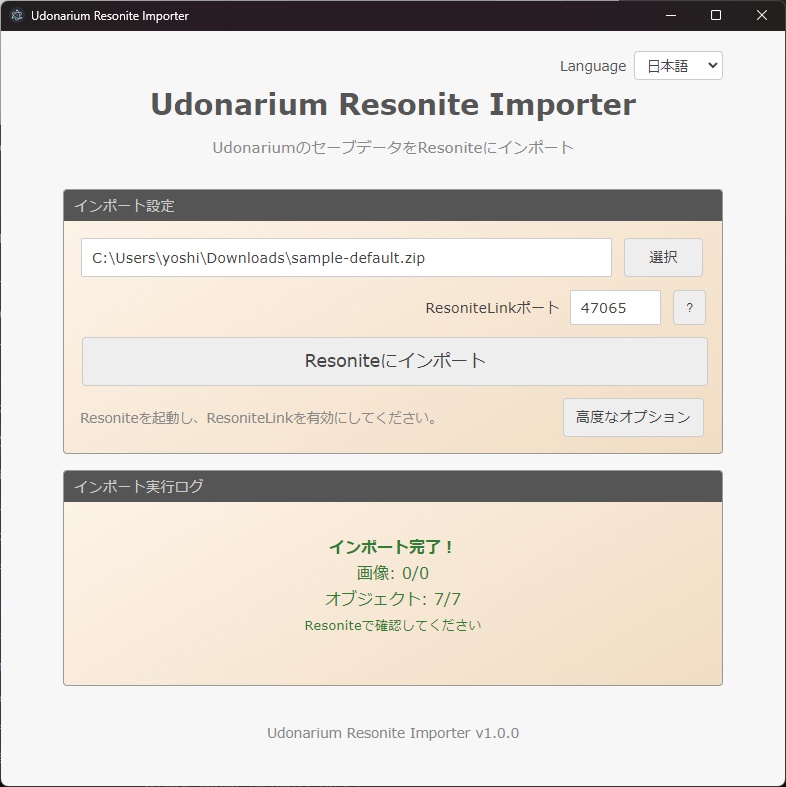Click the subtitle UdonariumのセーブデータをResoniteにインポート
This screenshot has height=787, width=786.
point(393,148)
